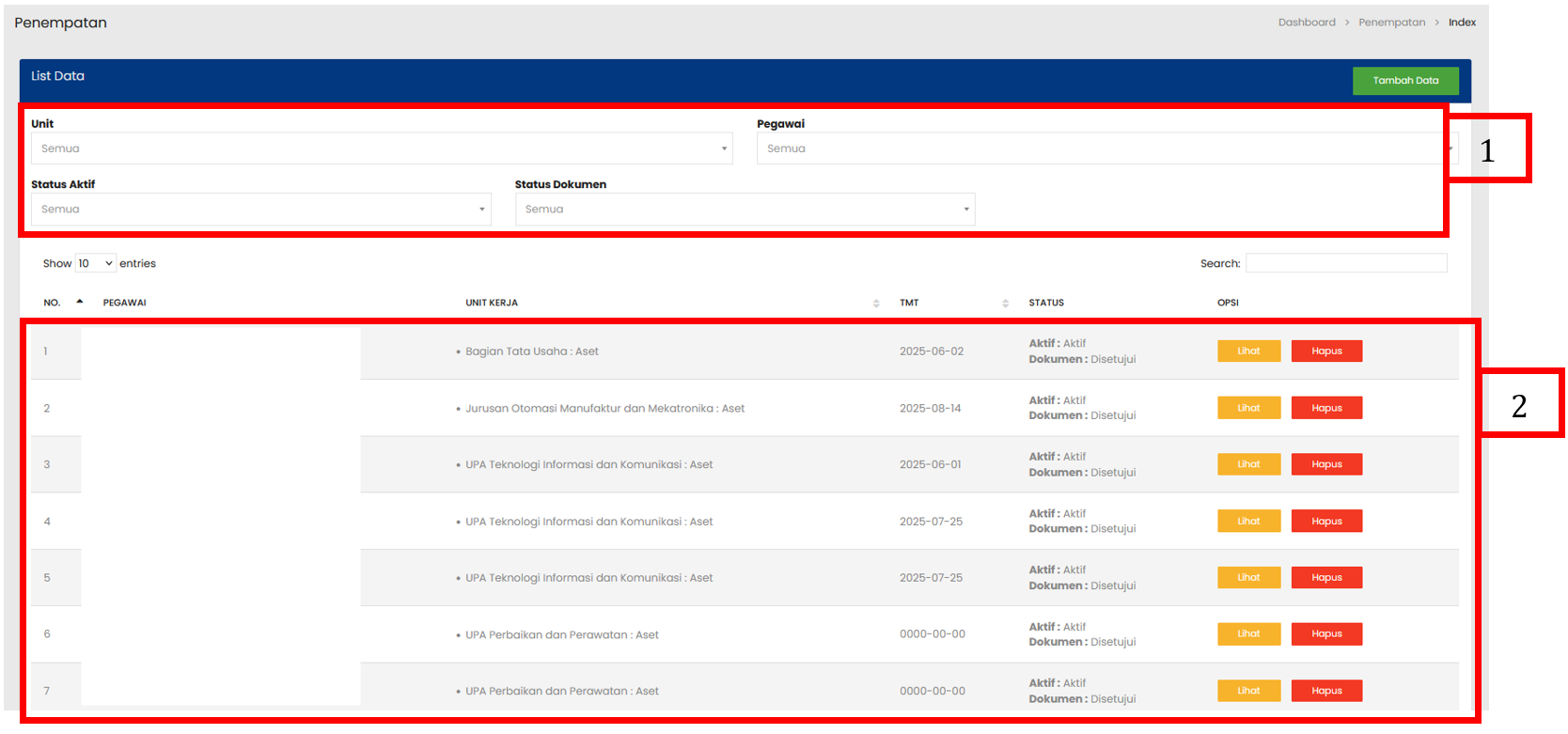Change the Show entries count selector

[95, 264]
